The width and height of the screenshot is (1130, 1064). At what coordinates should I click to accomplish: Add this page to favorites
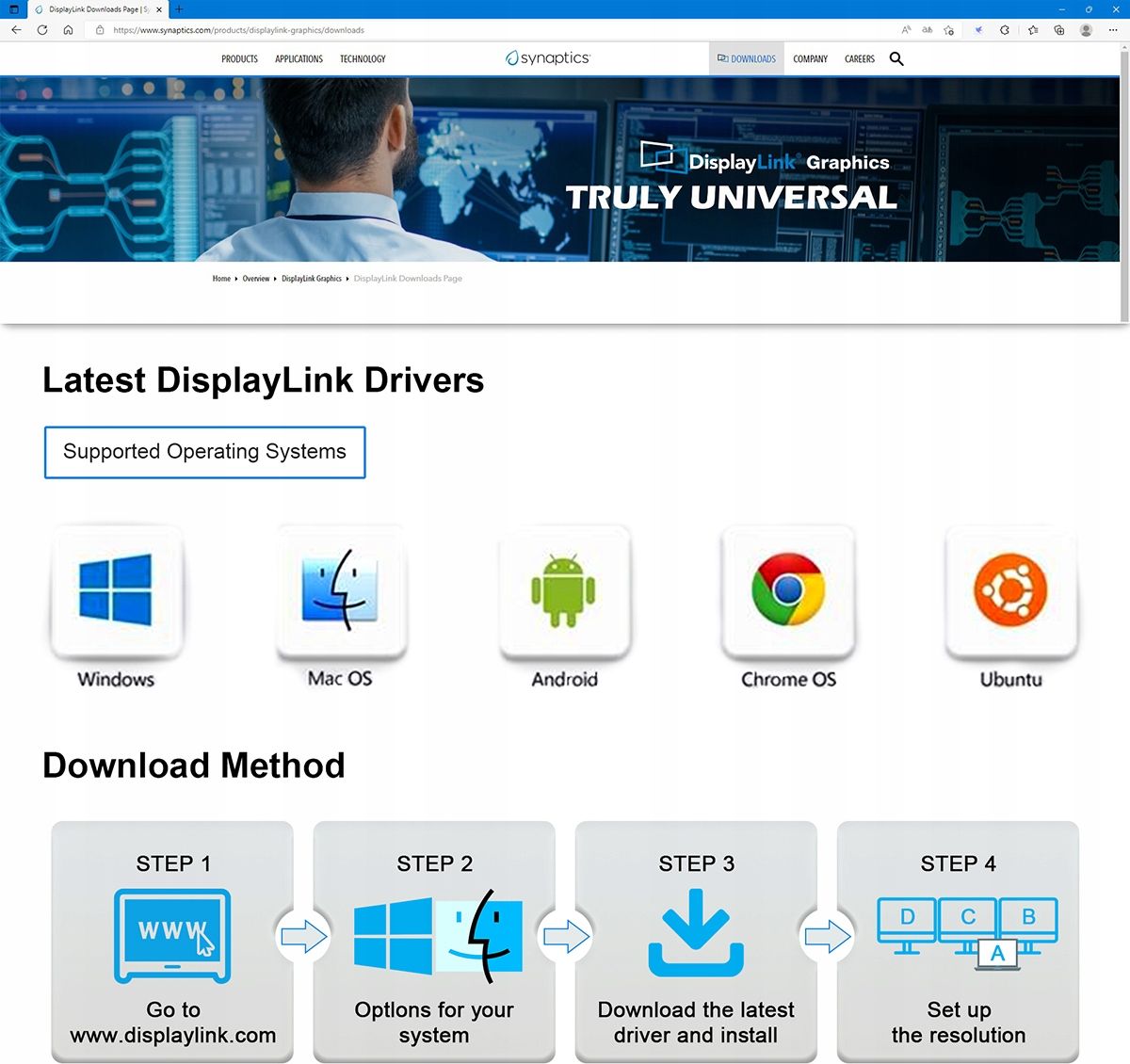[949, 30]
